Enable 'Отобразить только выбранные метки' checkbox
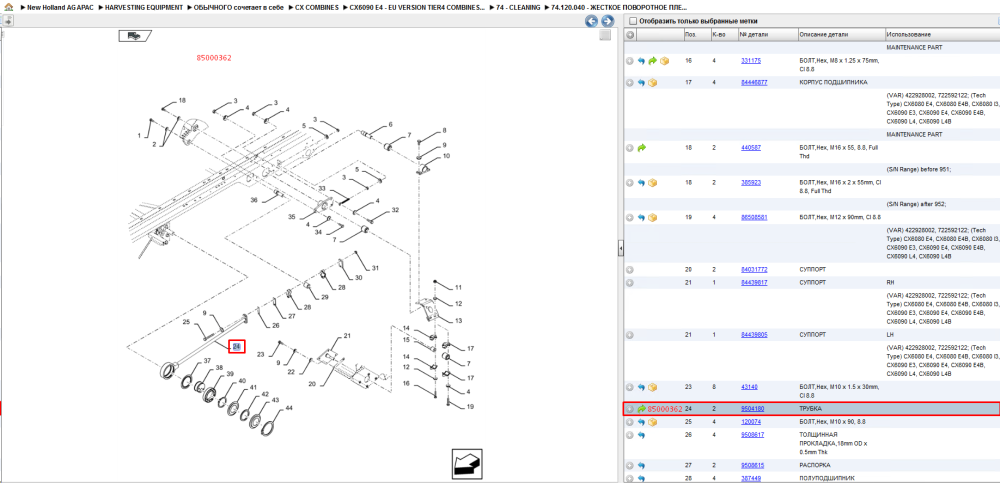1000x483 pixels. (633, 21)
